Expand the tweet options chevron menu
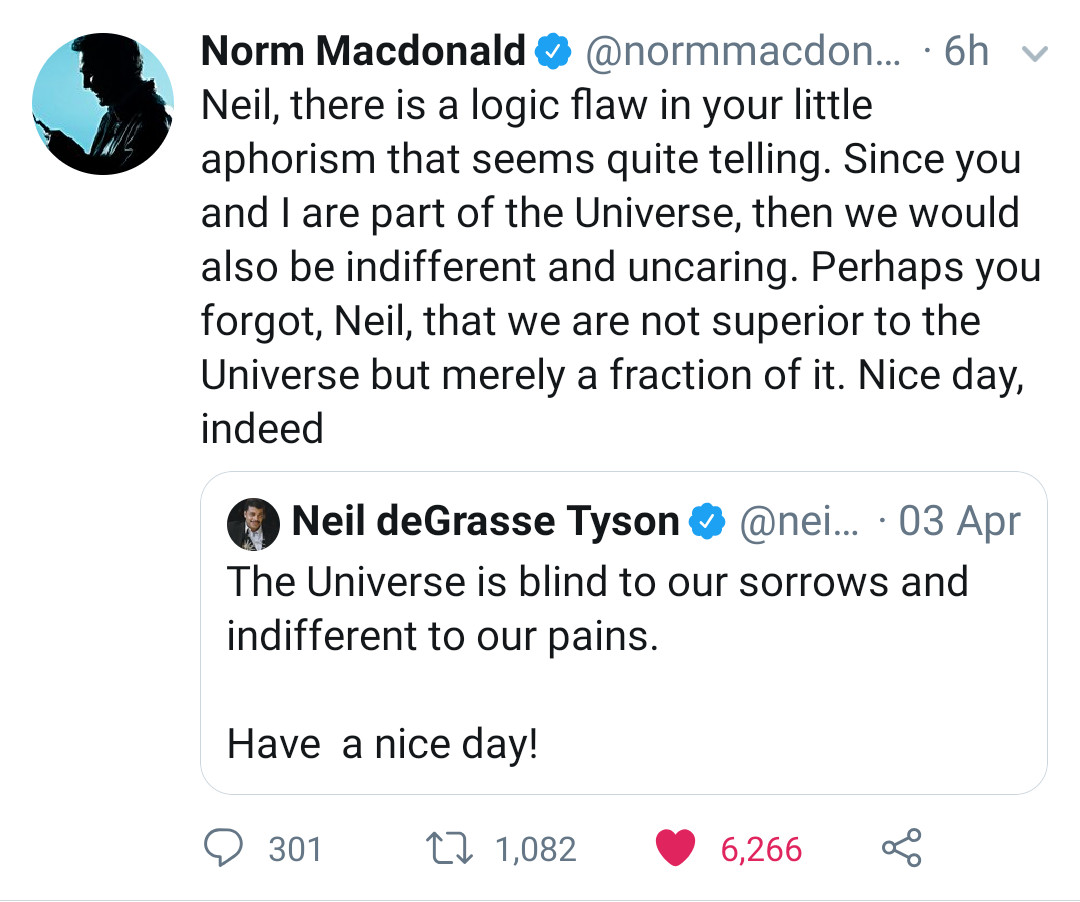The width and height of the screenshot is (1080, 902). click(1035, 54)
